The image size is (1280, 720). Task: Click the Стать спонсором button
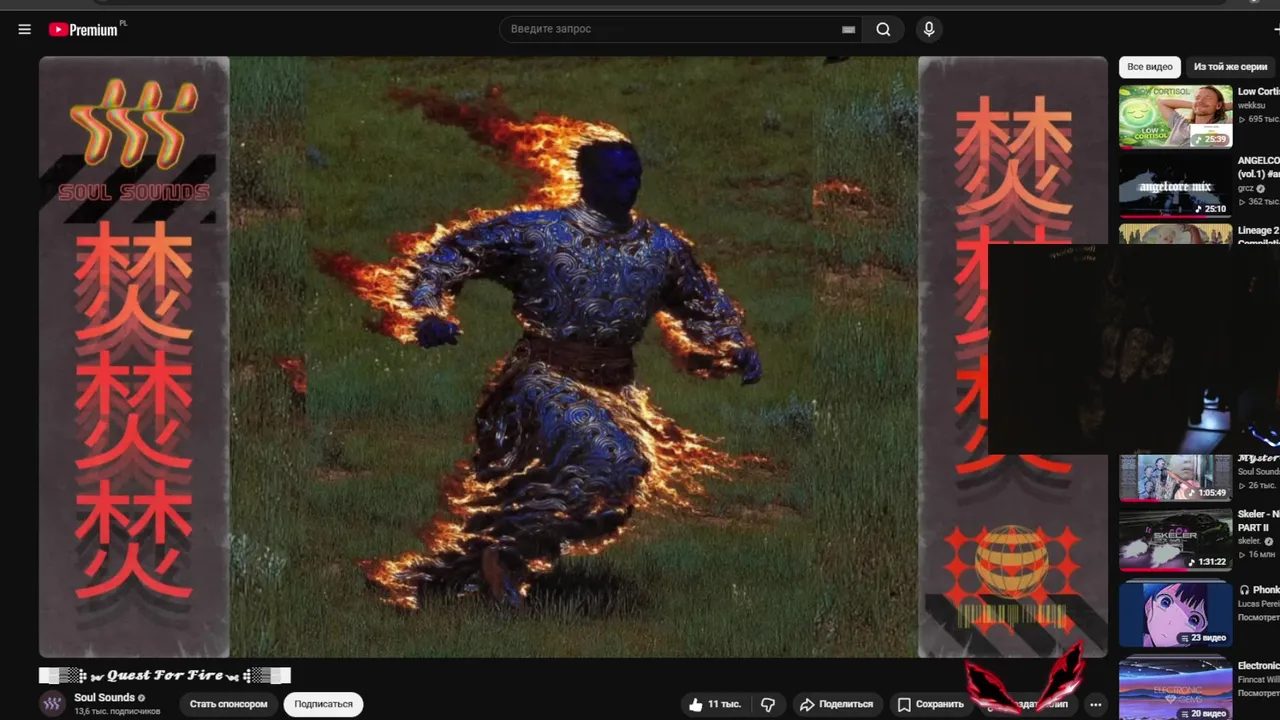tap(229, 704)
